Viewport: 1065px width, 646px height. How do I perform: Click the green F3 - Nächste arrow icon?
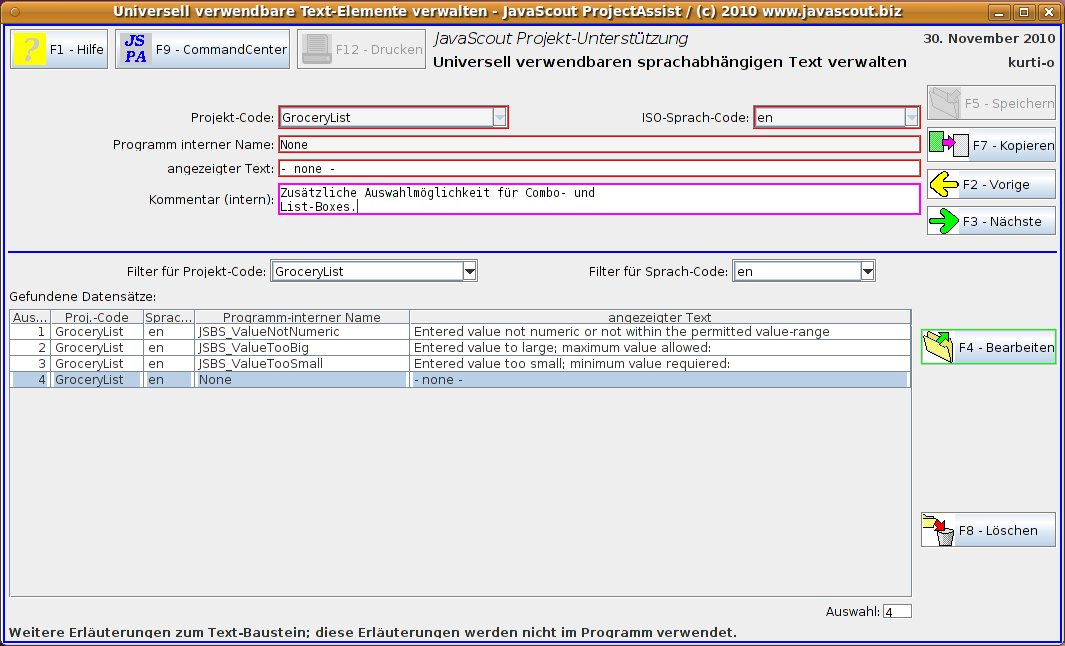click(x=944, y=220)
